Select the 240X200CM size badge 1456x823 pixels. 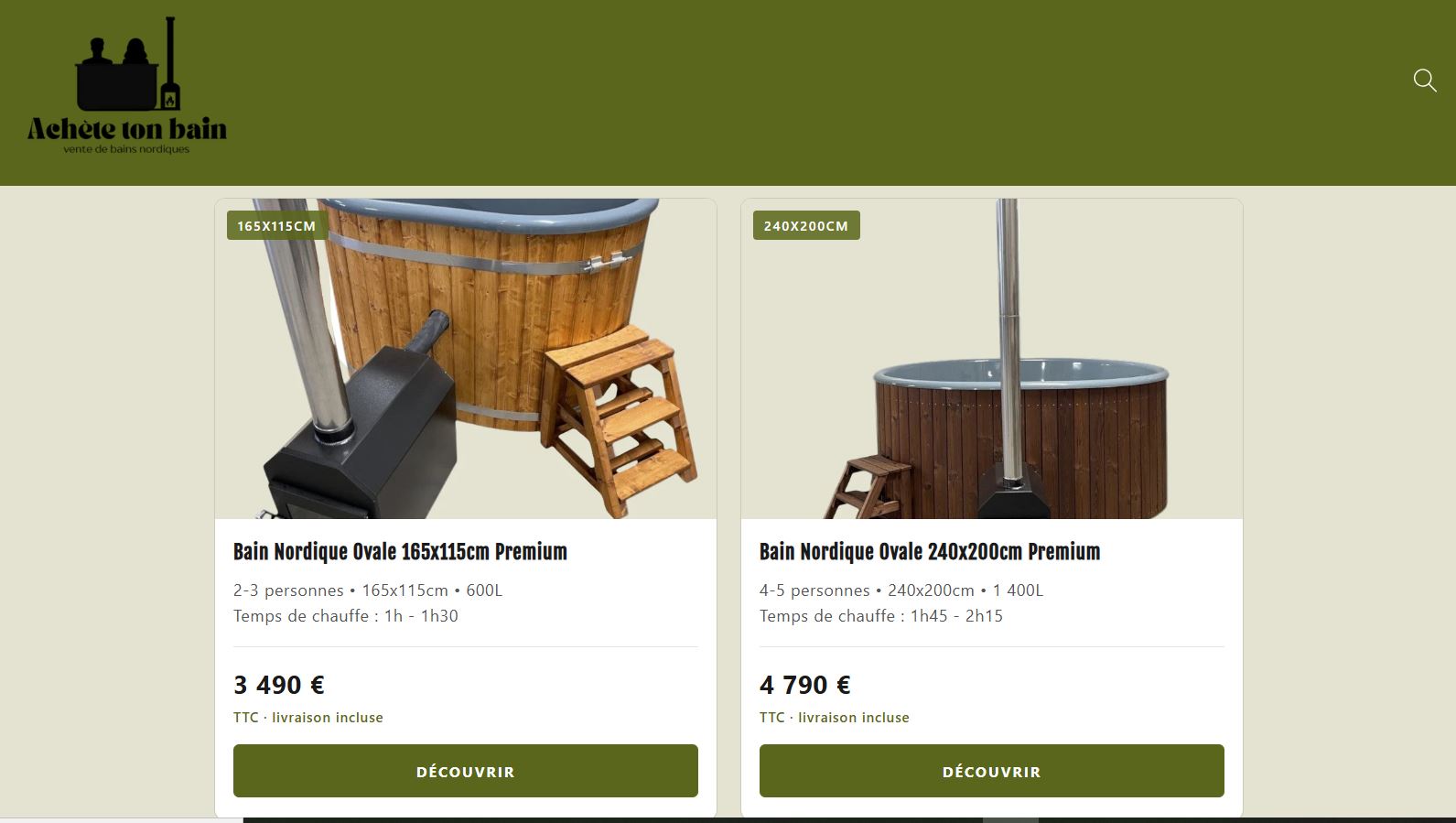pyautogui.click(x=806, y=225)
